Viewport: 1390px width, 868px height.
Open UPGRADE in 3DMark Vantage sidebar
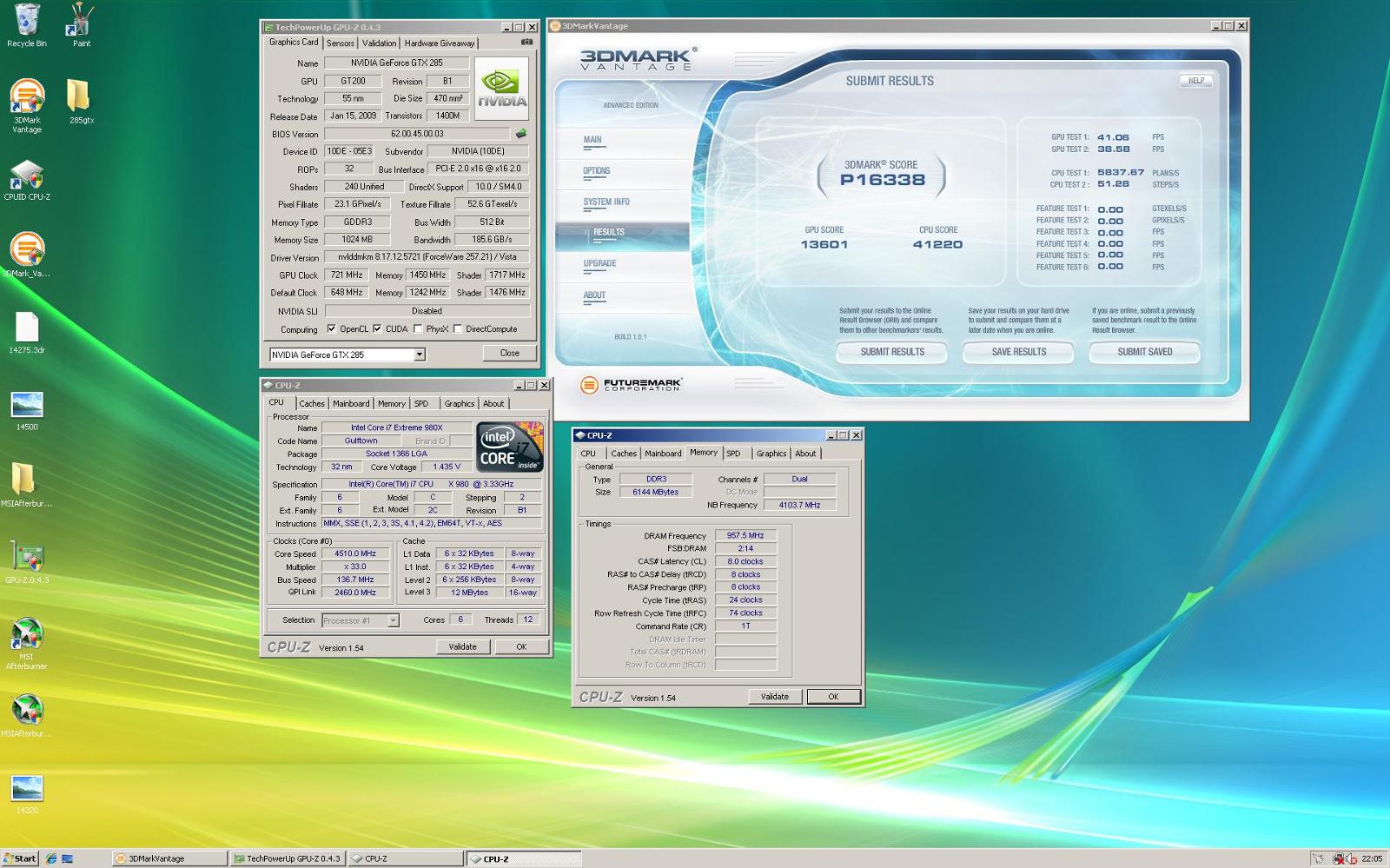pyautogui.click(x=600, y=263)
